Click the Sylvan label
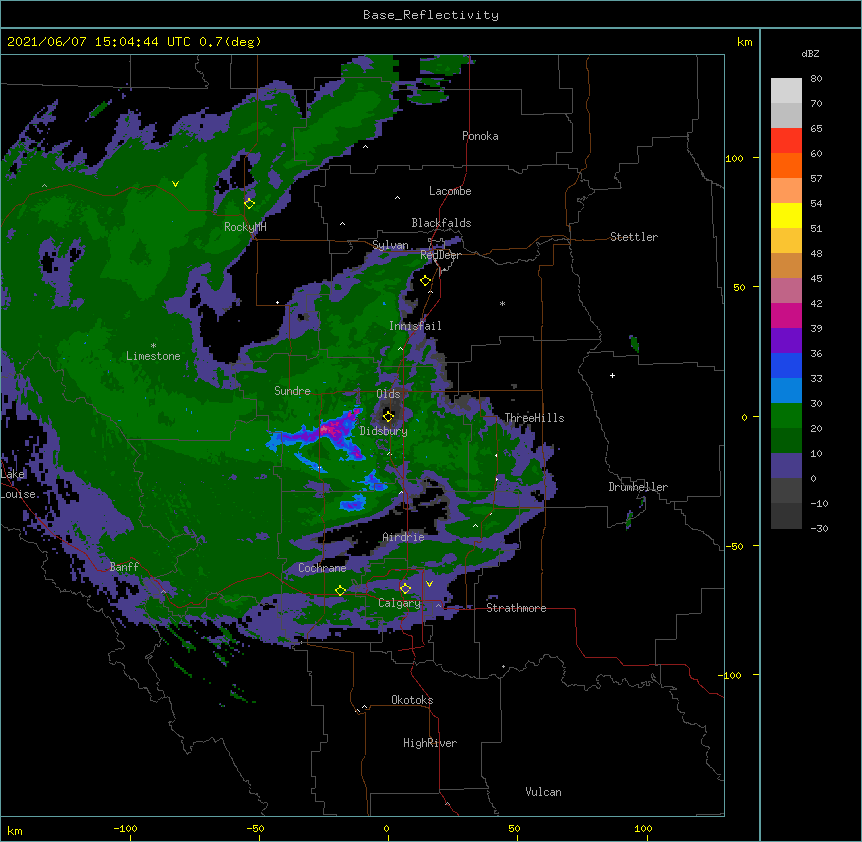This screenshot has height=842, width=862. (390, 246)
